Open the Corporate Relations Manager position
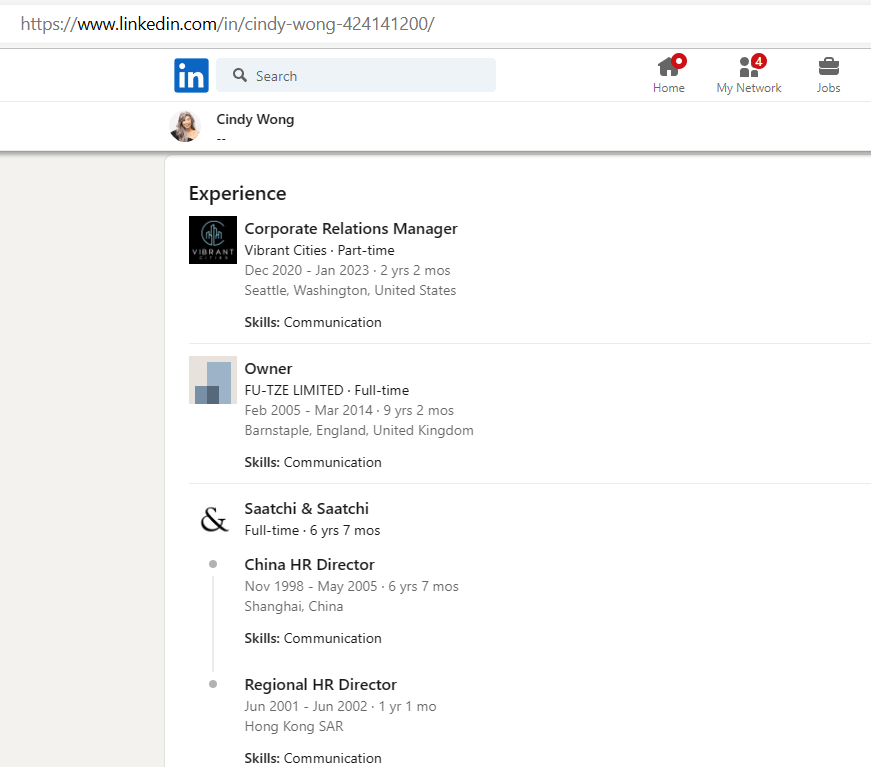The height and width of the screenshot is (767, 871). 351,229
